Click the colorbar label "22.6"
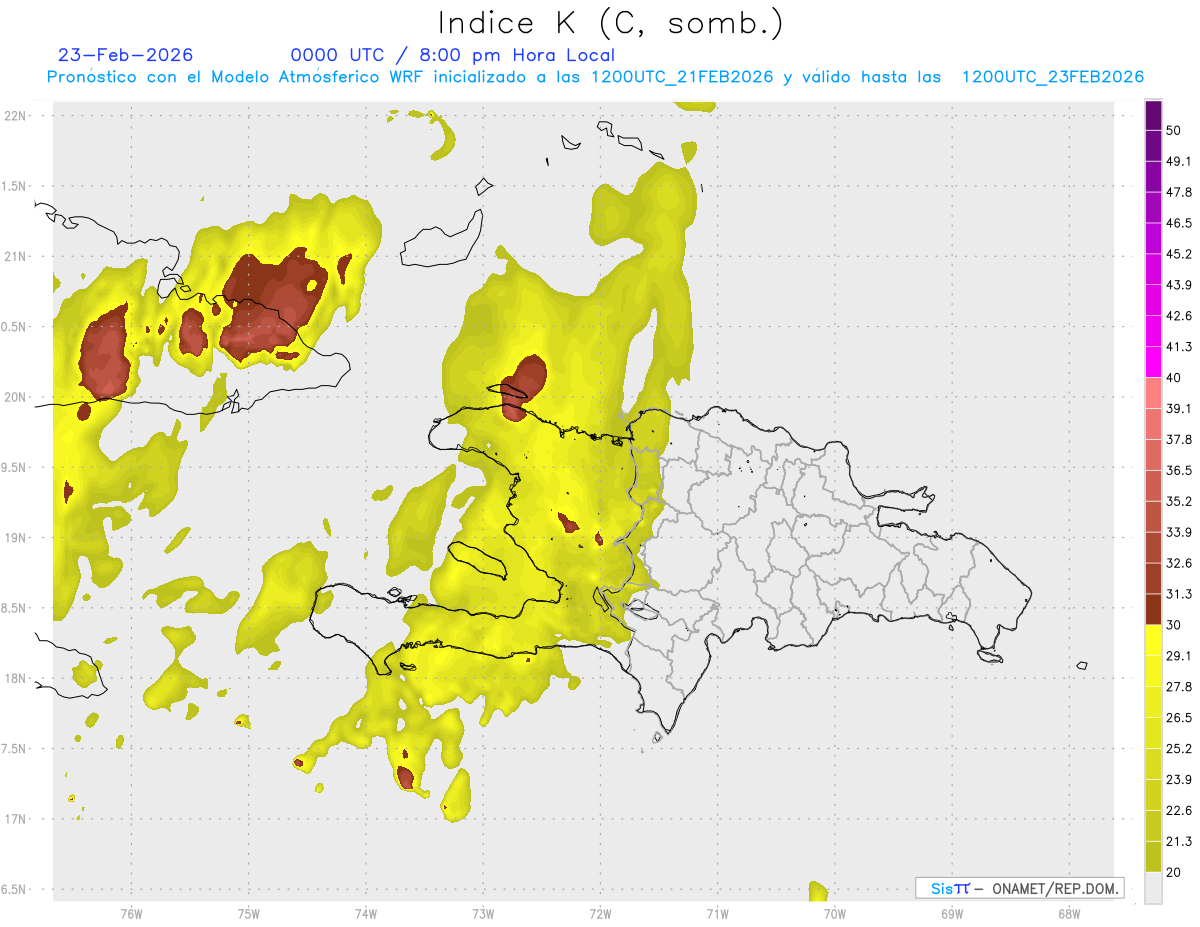The width and height of the screenshot is (1200, 927). click(1179, 811)
